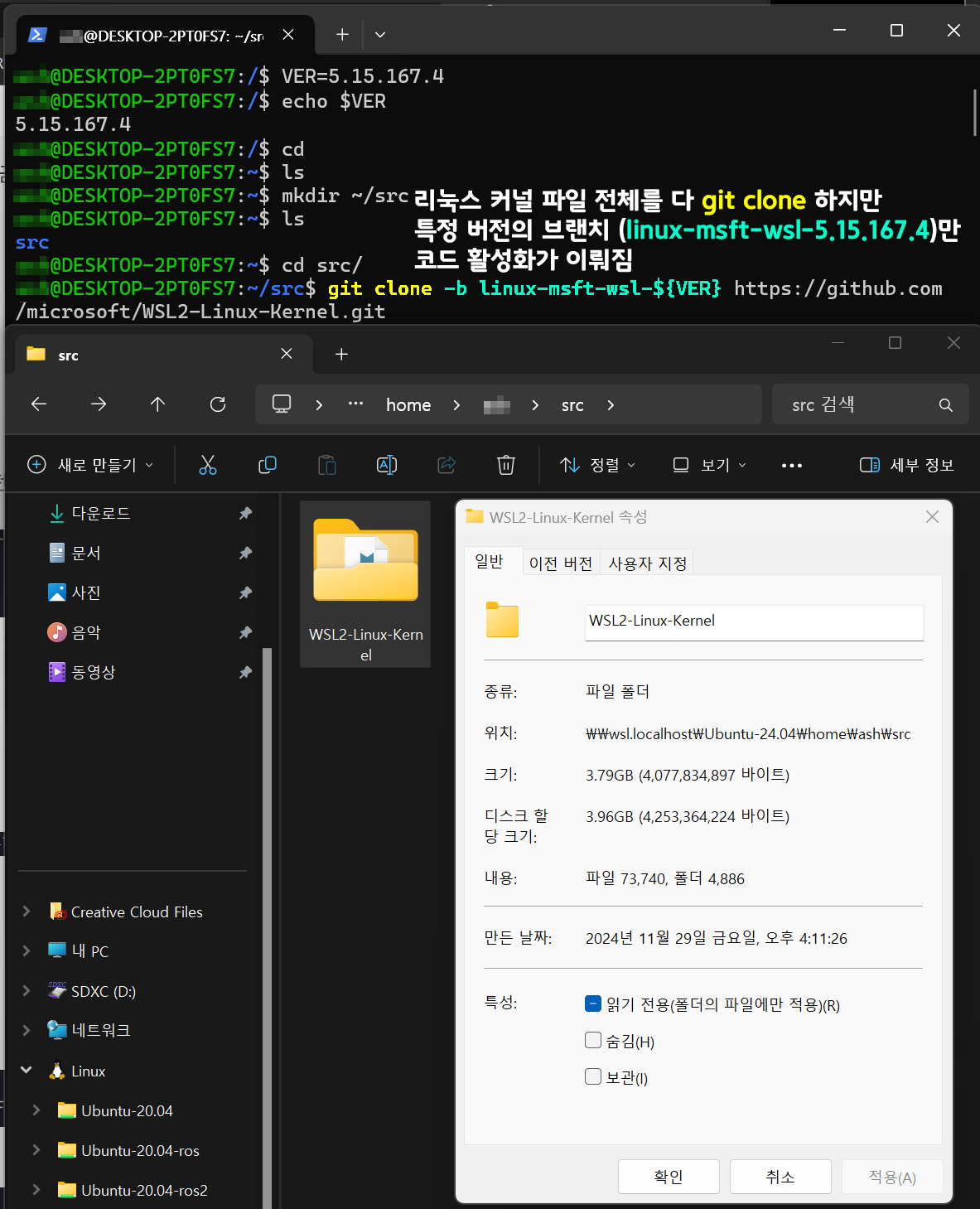Screen dimensions: 980x1209
Task: Expand SDXC (D:) in the sidebar
Action: pyautogui.click(x=27, y=991)
